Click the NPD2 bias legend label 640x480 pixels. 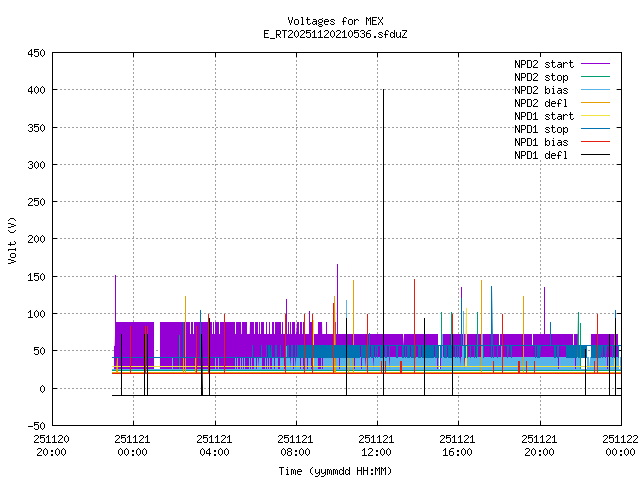click(542, 90)
